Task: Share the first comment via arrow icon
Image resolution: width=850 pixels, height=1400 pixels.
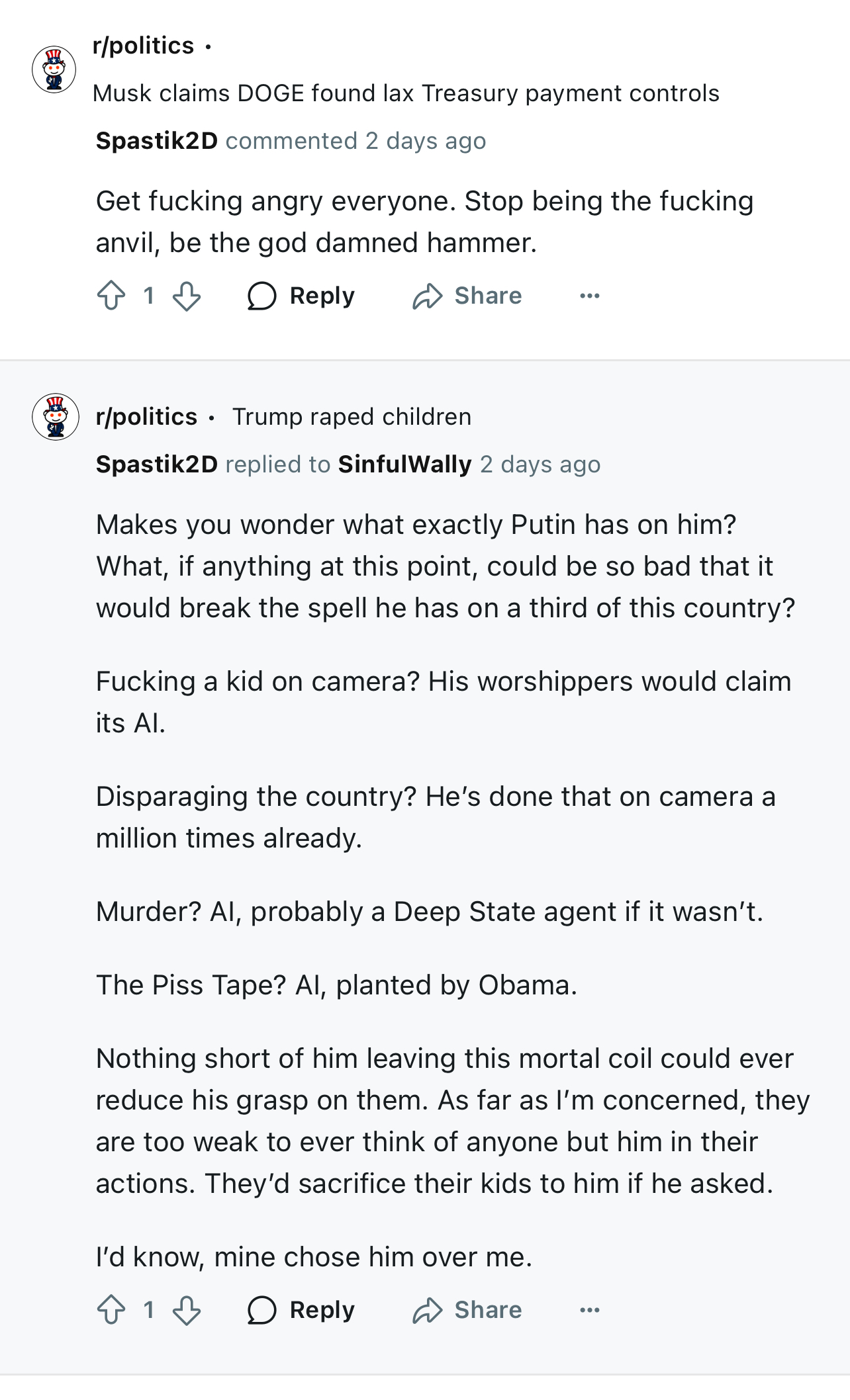Action: pos(428,296)
